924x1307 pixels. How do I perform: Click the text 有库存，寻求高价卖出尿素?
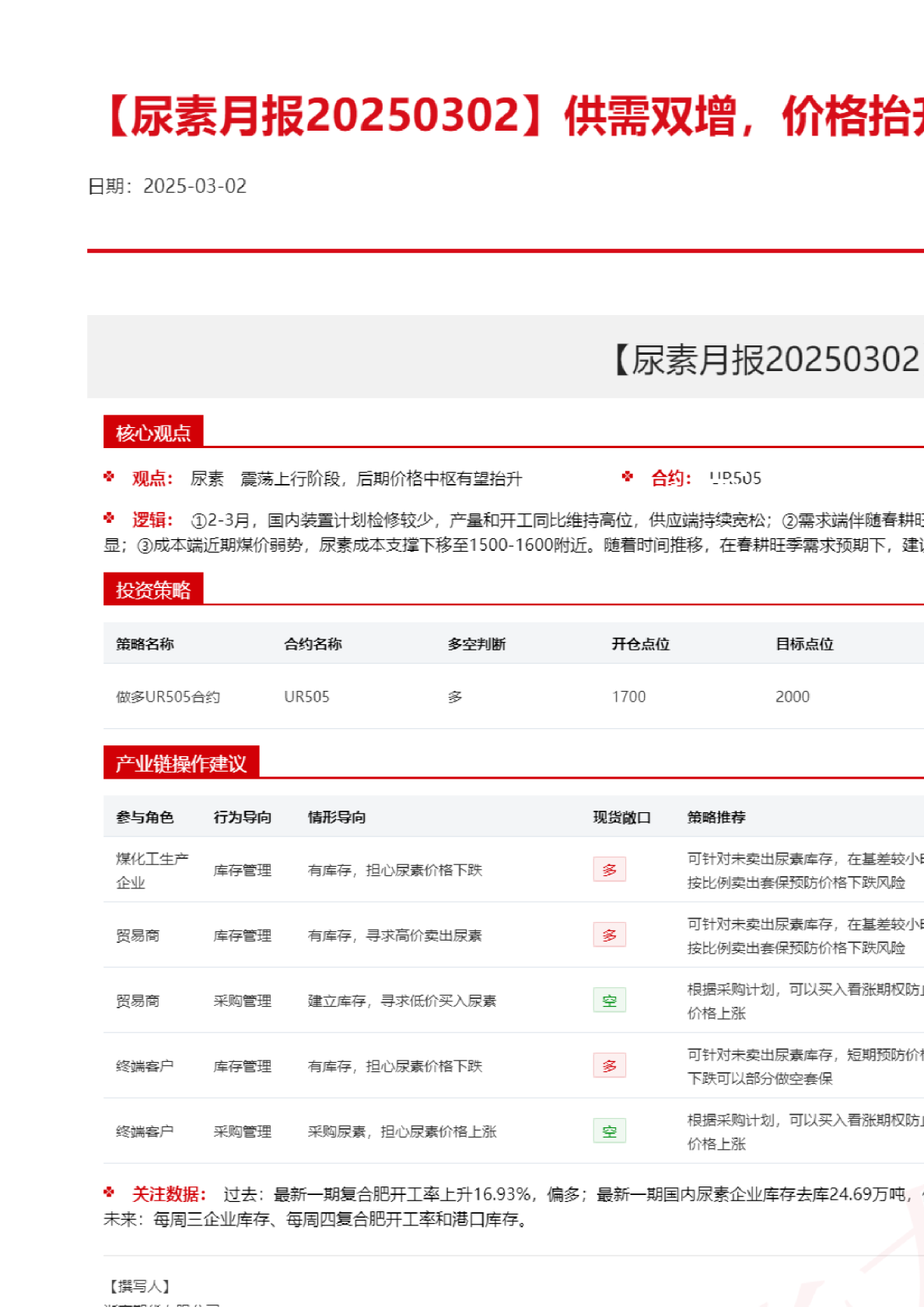(x=395, y=935)
